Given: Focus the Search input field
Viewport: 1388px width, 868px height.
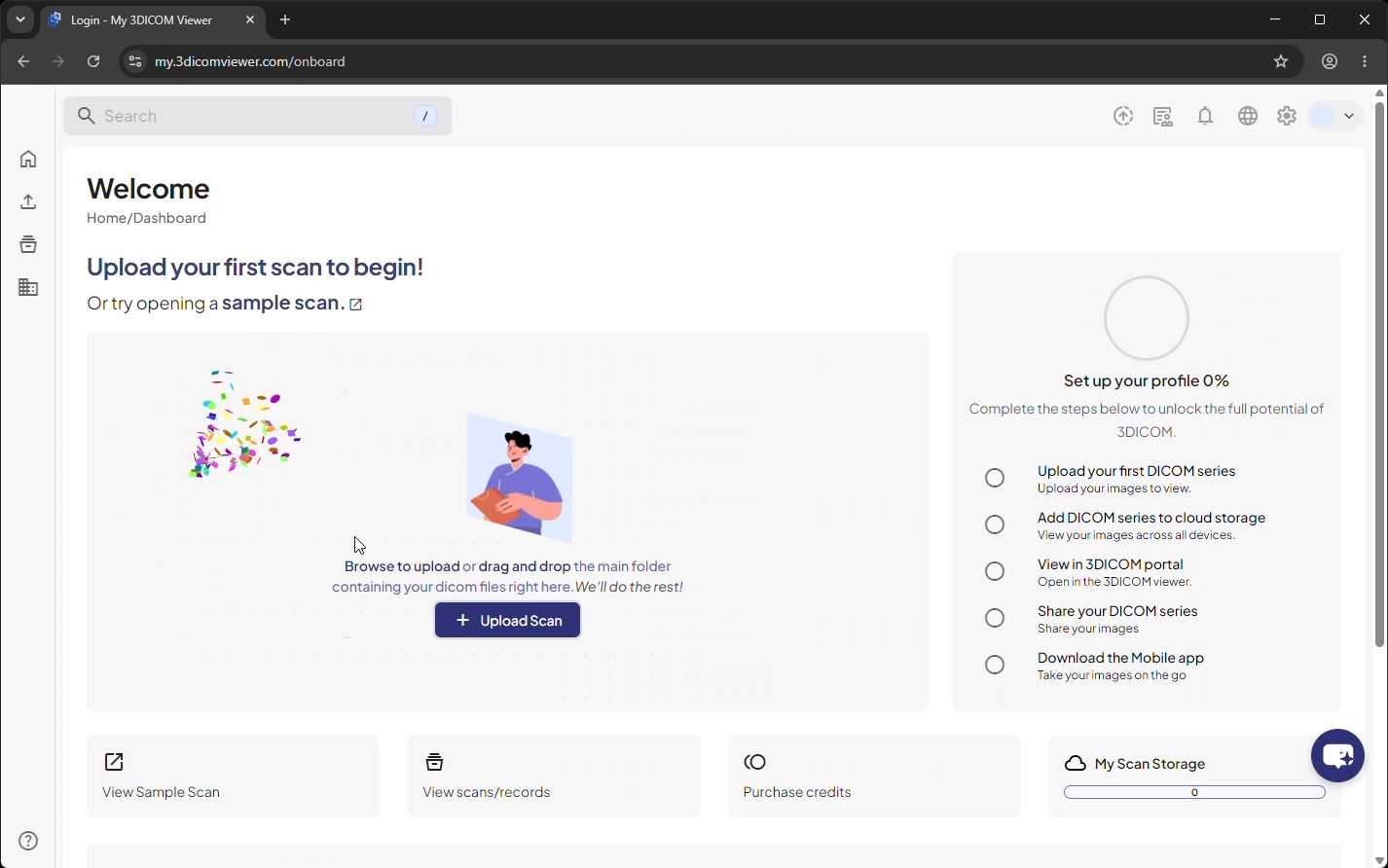Looking at the screenshot, I should 258,116.
